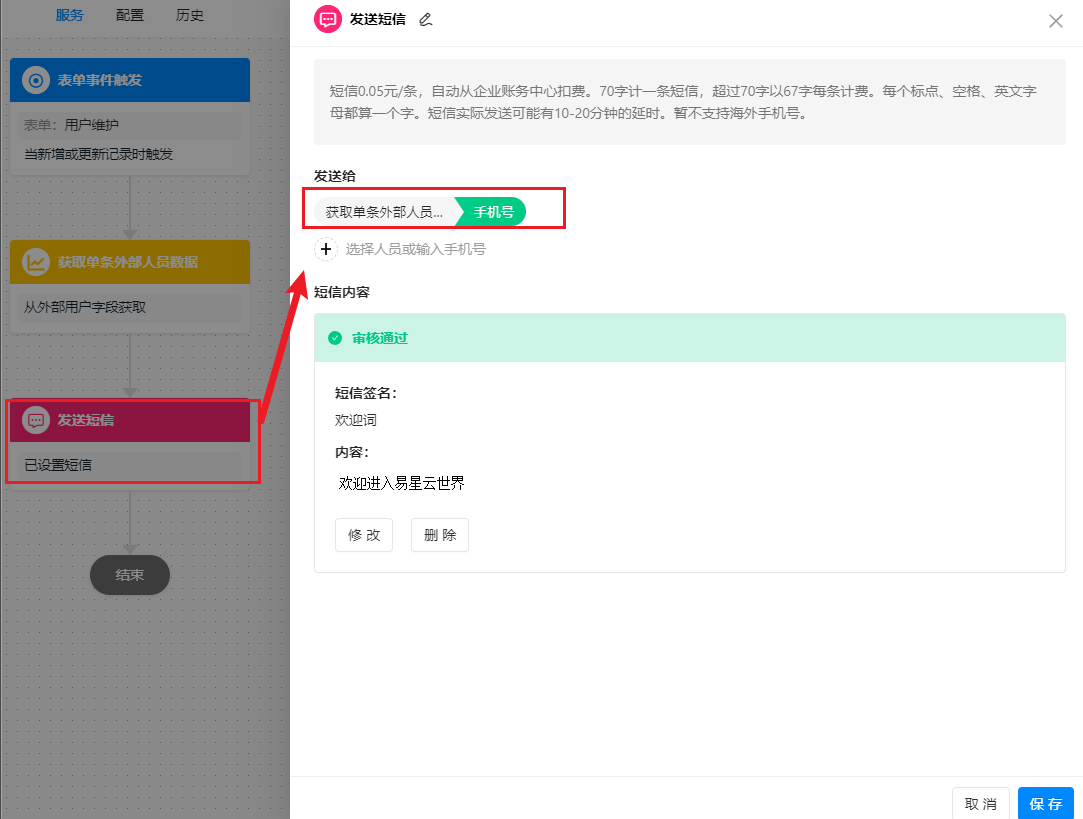This screenshot has height=819, width=1083.
Task: Select the 表单事件触发 node header
Action: tap(130, 80)
